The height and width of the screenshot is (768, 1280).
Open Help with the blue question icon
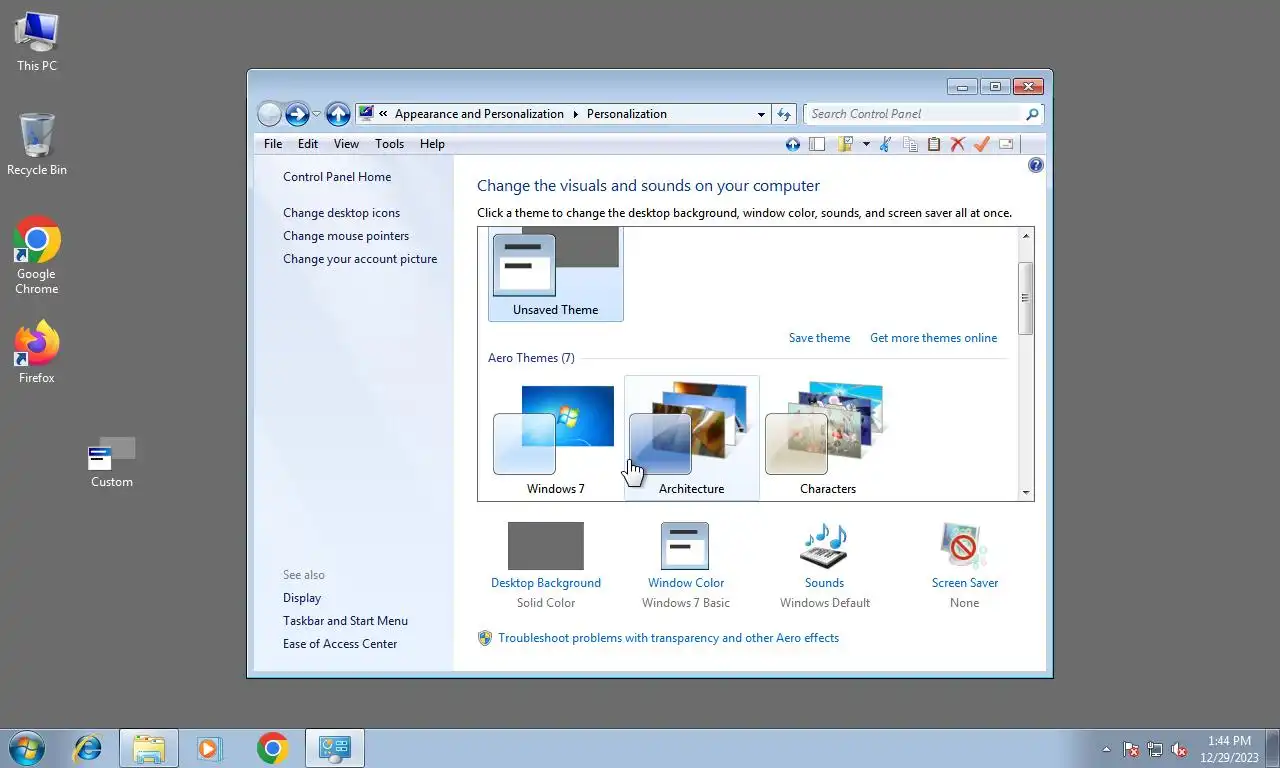pos(1036,165)
